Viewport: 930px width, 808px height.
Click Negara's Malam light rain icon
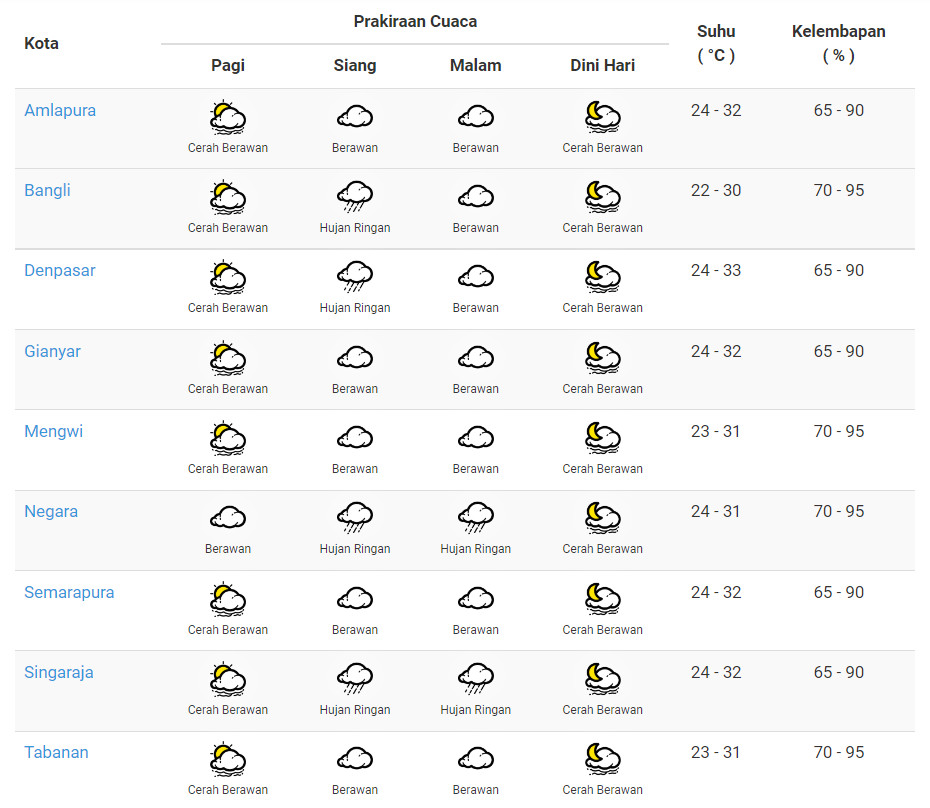click(475, 519)
